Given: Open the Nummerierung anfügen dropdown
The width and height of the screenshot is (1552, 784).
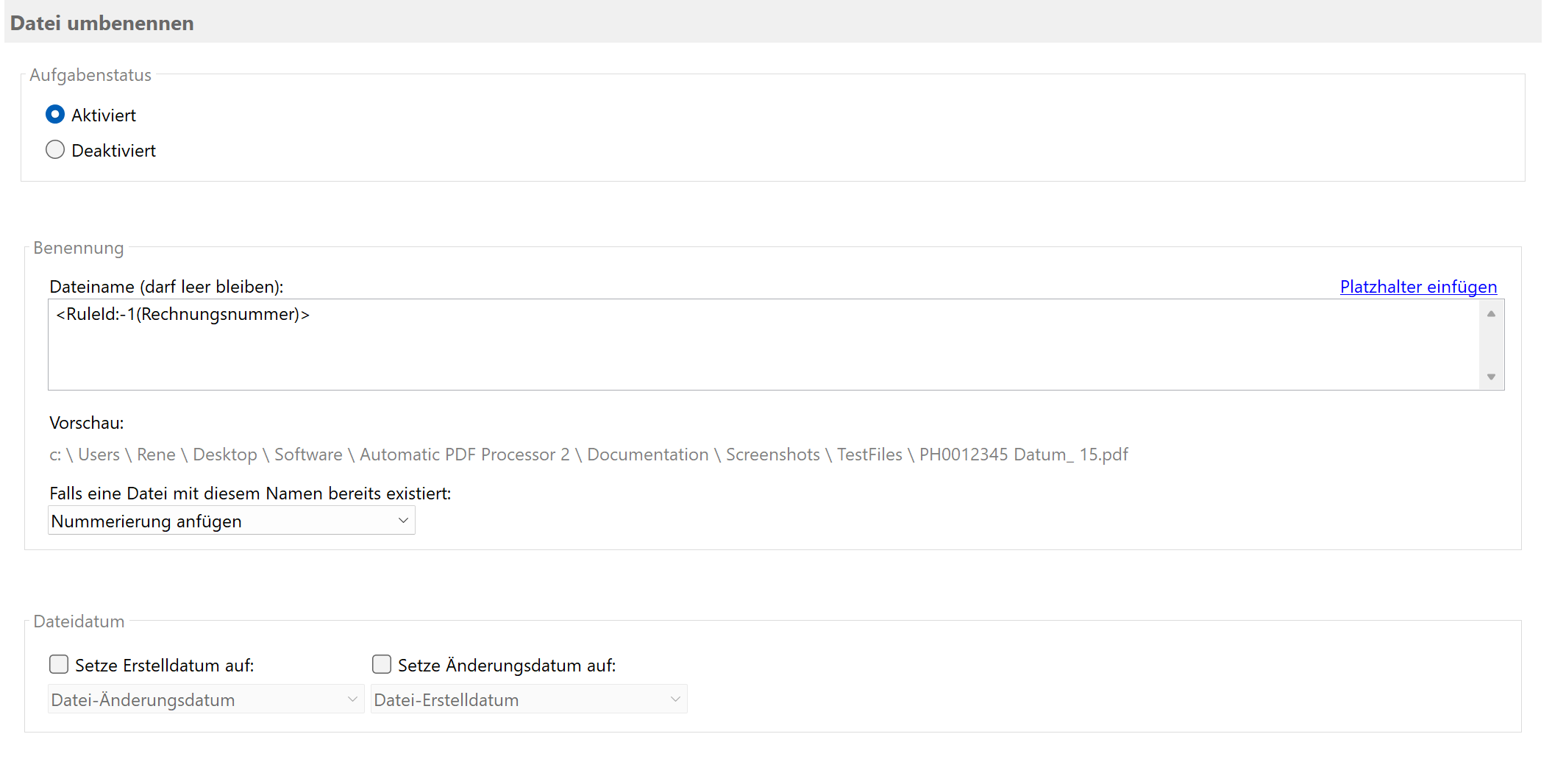Looking at the screenshot, I should 231,521.
